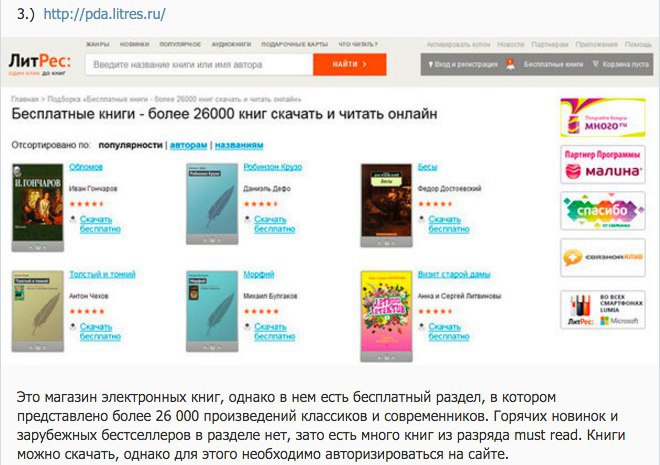660x465 pixels.
Task: Click the bonus ribbon icon in grey bar
Action: 510,64
